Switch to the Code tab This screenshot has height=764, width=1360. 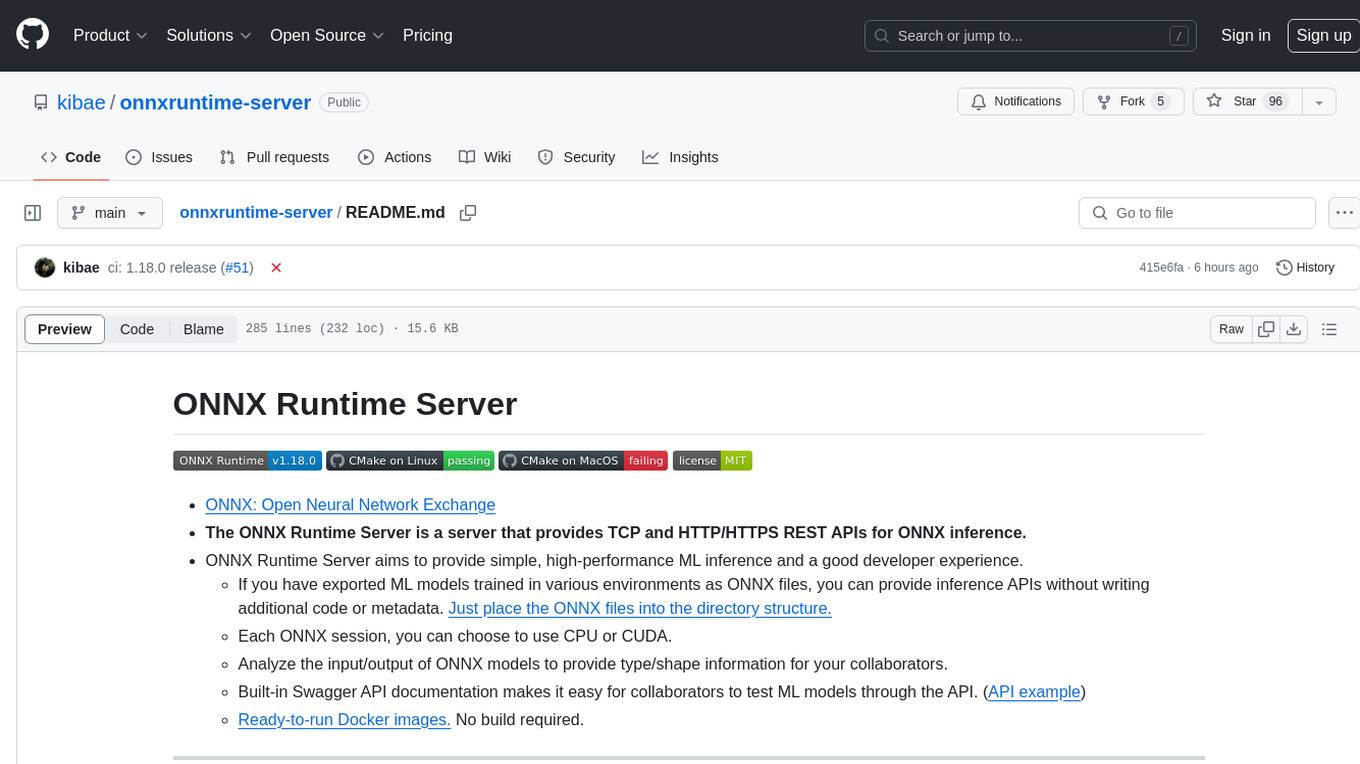coord(71,157)
